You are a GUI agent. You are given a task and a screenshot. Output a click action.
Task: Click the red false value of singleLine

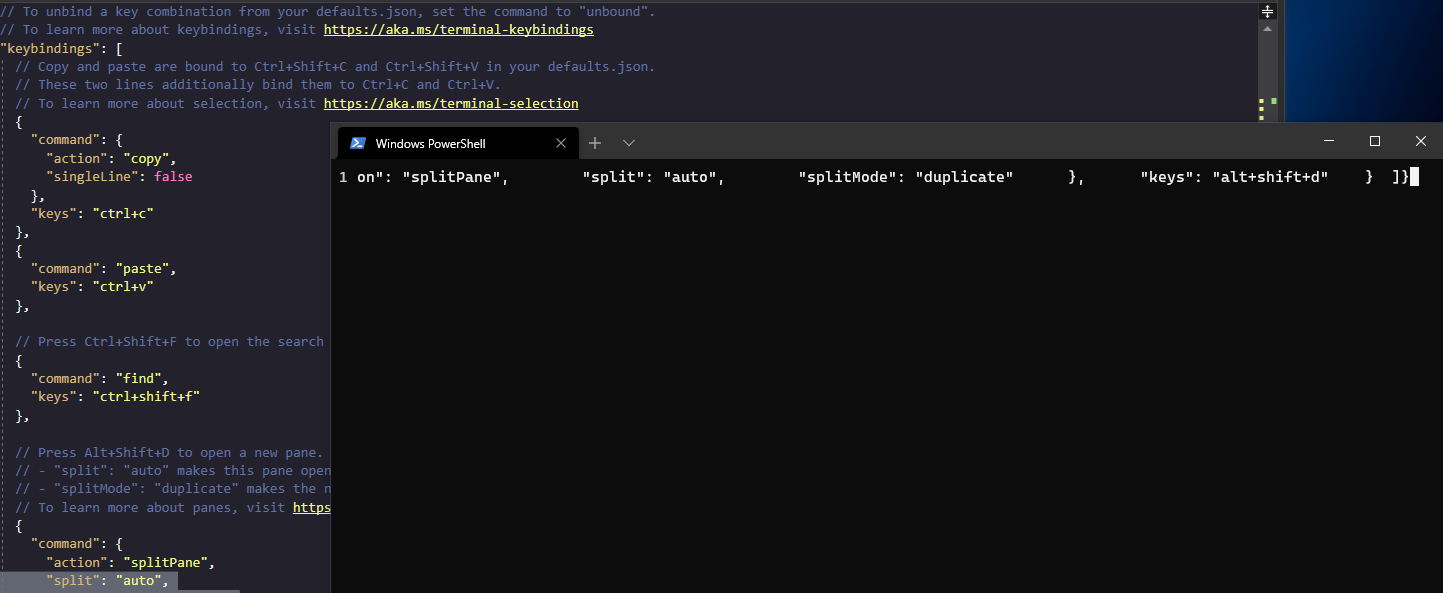172,176
